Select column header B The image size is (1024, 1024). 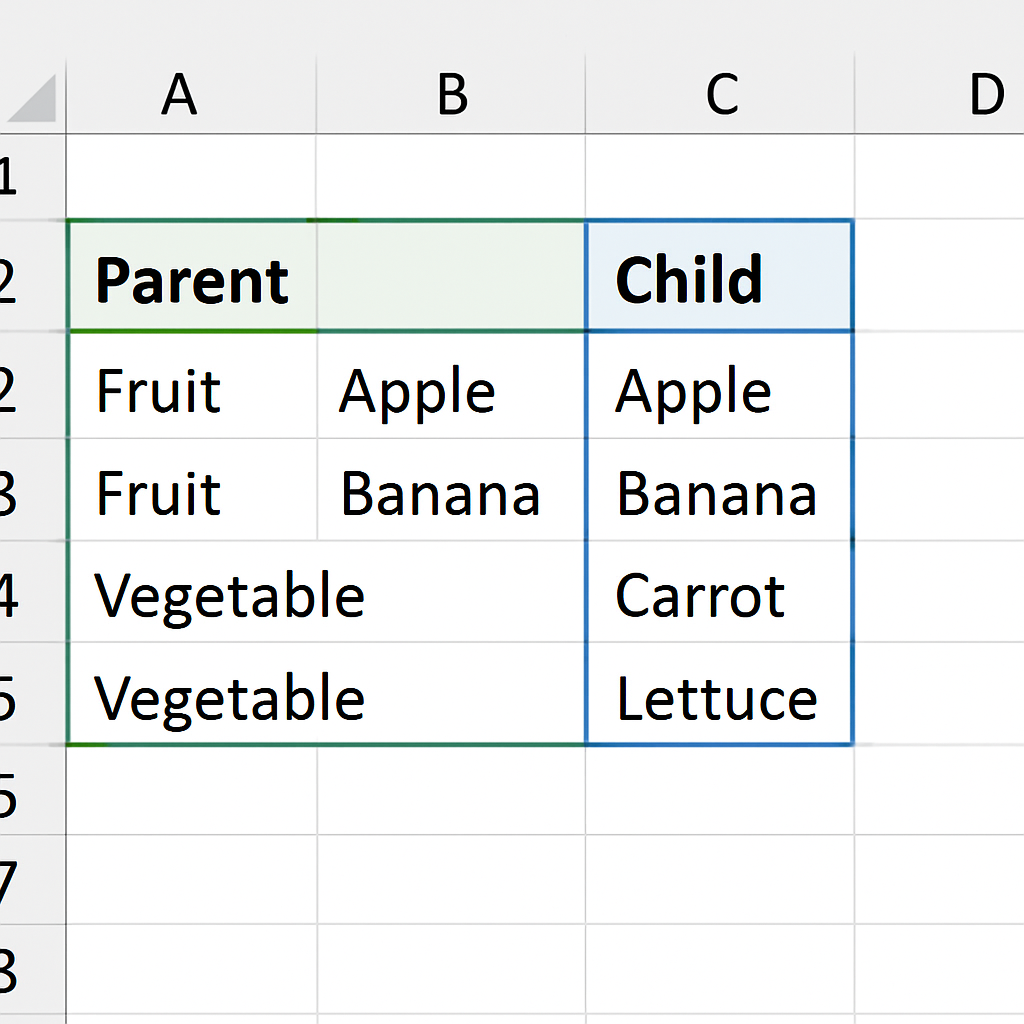pyautogui.click(x=452, y=95)
